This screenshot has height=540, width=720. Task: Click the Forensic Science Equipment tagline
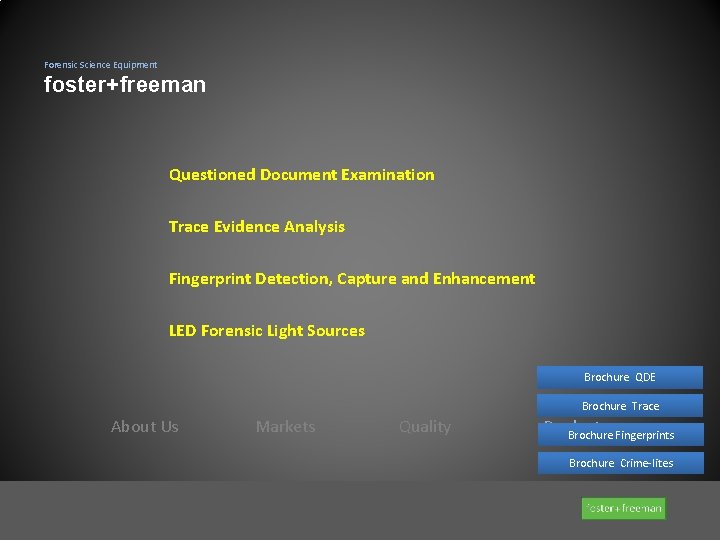coord(101,65)
